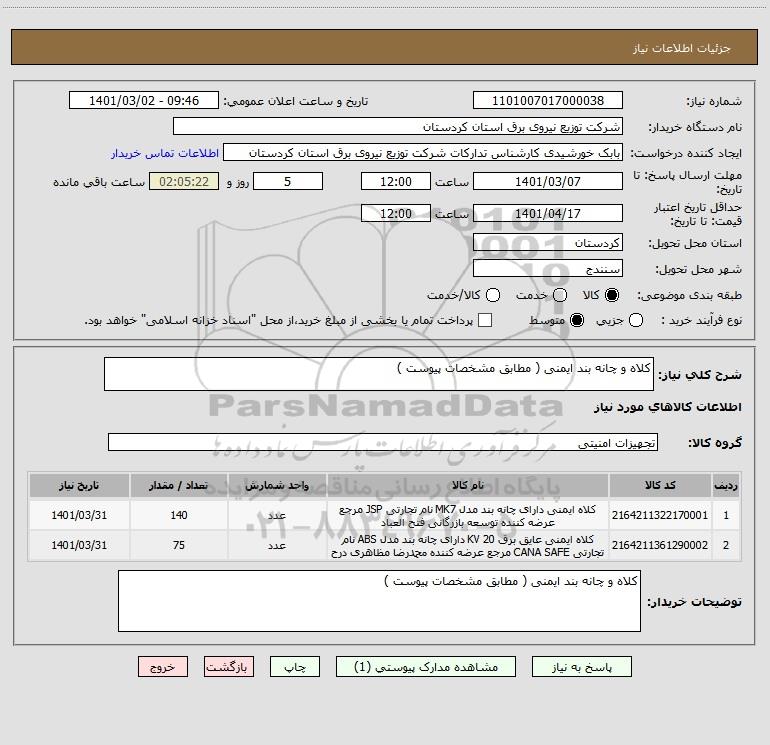This screenshot has height=745, width=770.
Task: Click the 'بازگشت' back button
Action: pos(229,667)
